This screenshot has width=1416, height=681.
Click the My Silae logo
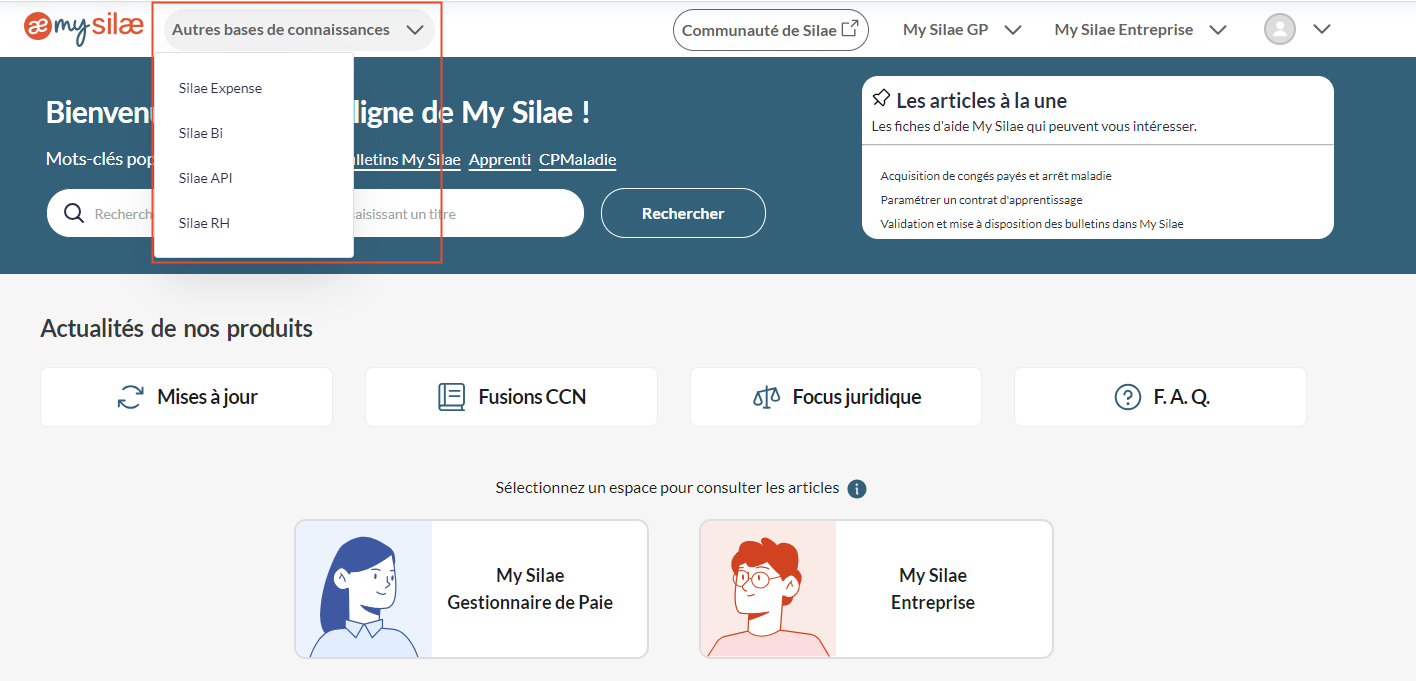83,28
